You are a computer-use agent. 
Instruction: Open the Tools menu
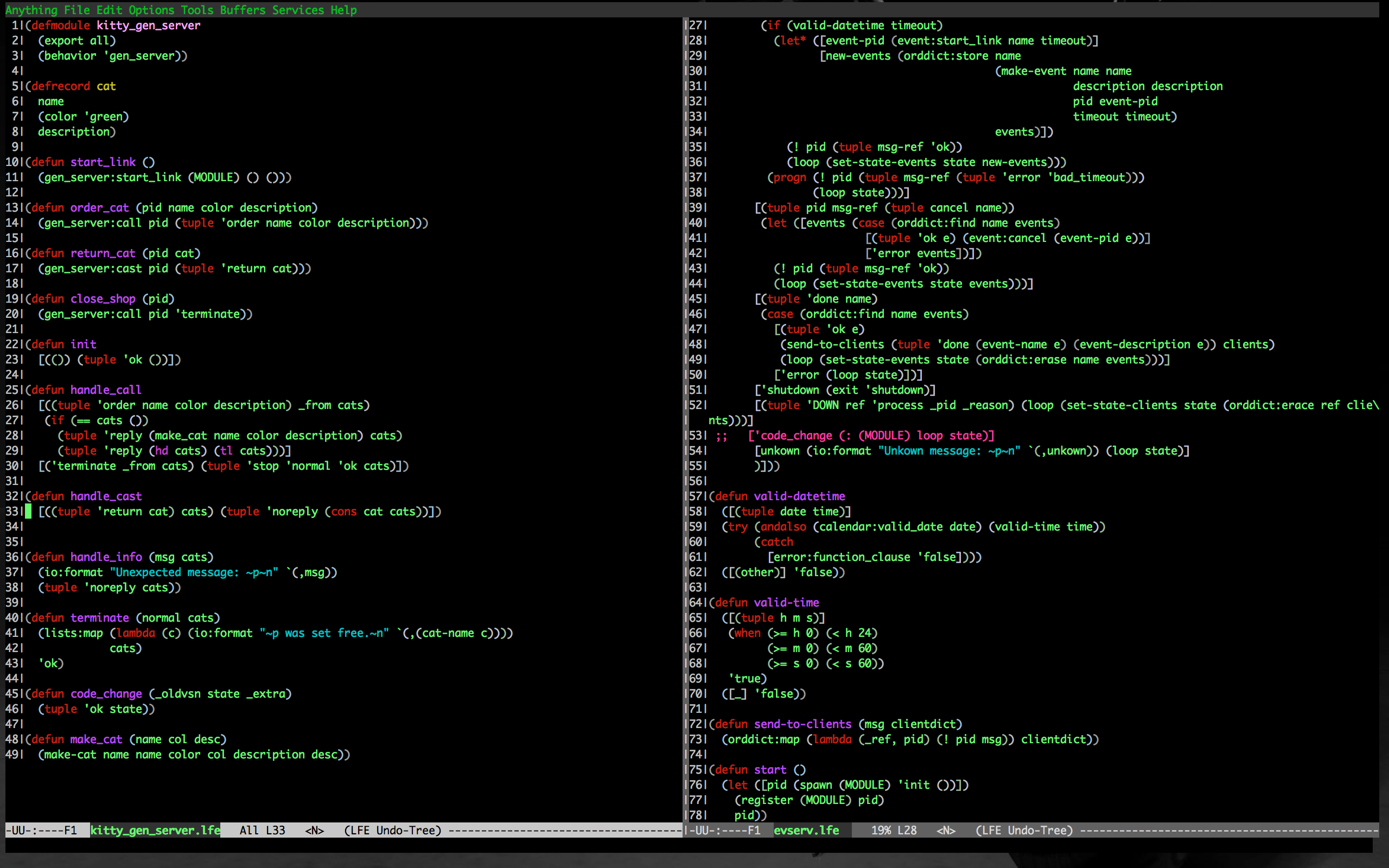[x=197, y=10]
